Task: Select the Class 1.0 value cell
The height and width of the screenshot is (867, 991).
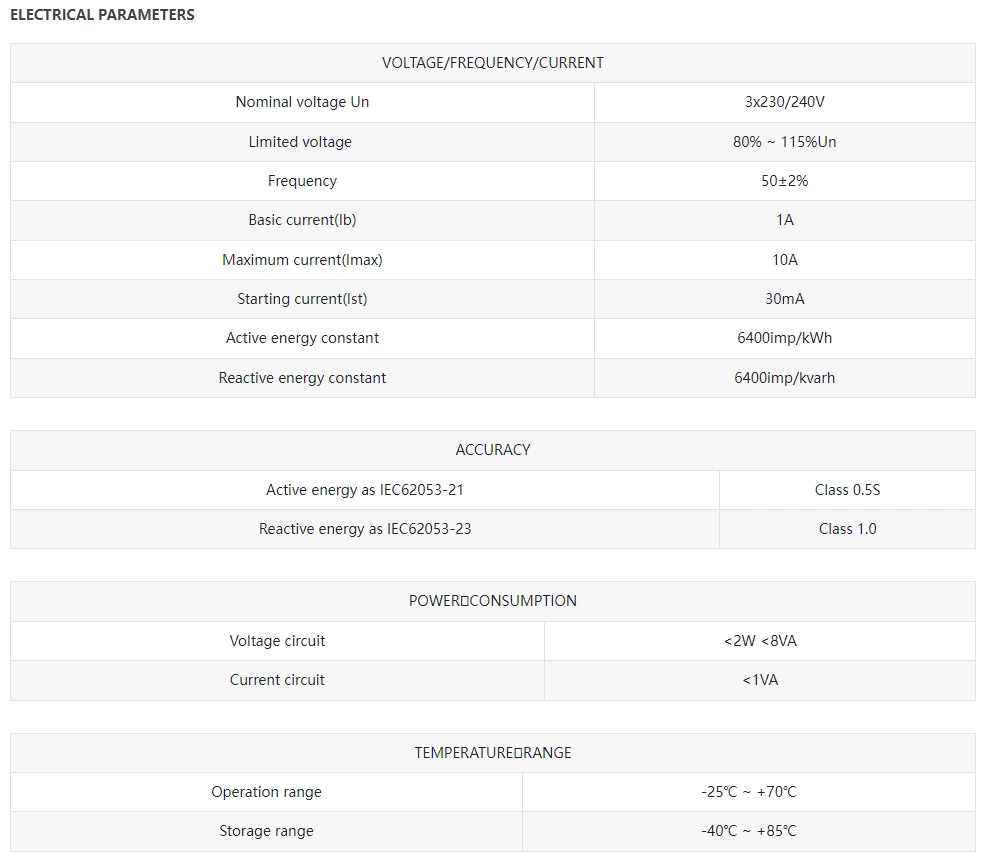Action: pos(848,529)
